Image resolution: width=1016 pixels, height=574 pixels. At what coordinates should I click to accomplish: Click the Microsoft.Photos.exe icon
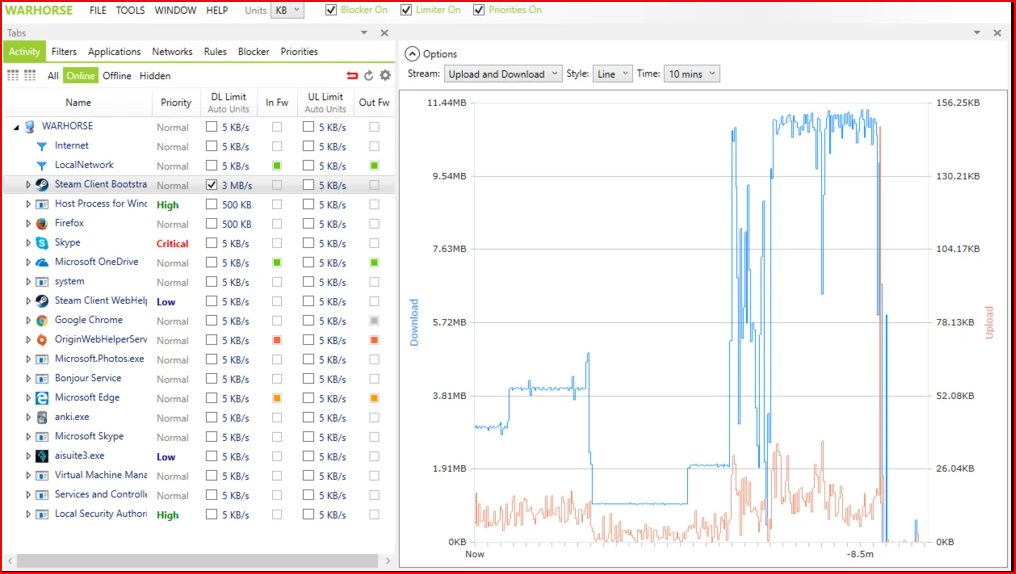(x=42, y=360)
